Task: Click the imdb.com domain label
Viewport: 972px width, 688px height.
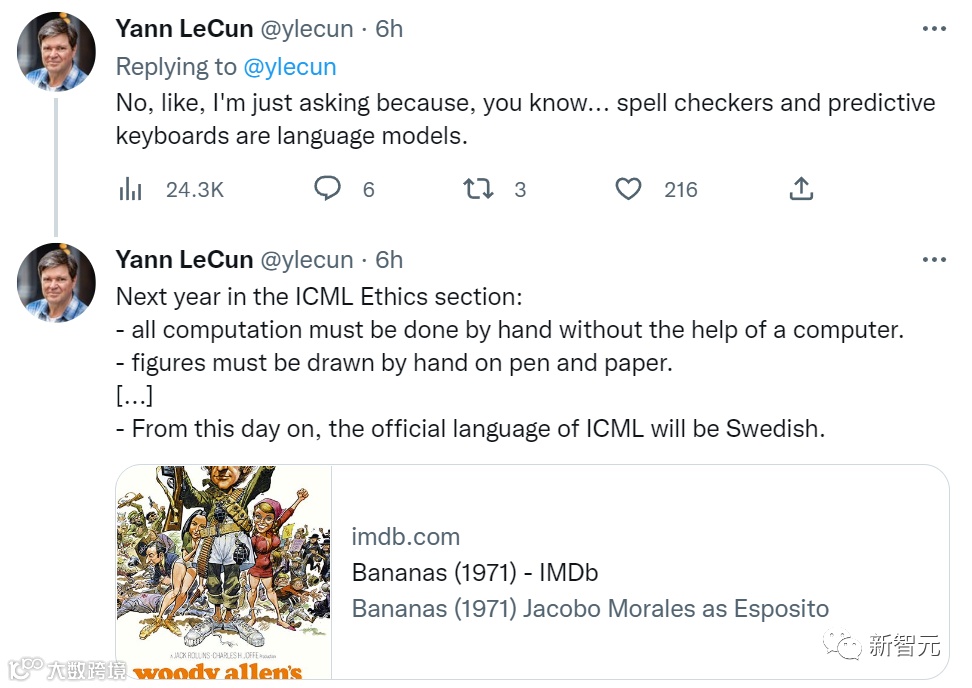Action: tap(406, 537)
